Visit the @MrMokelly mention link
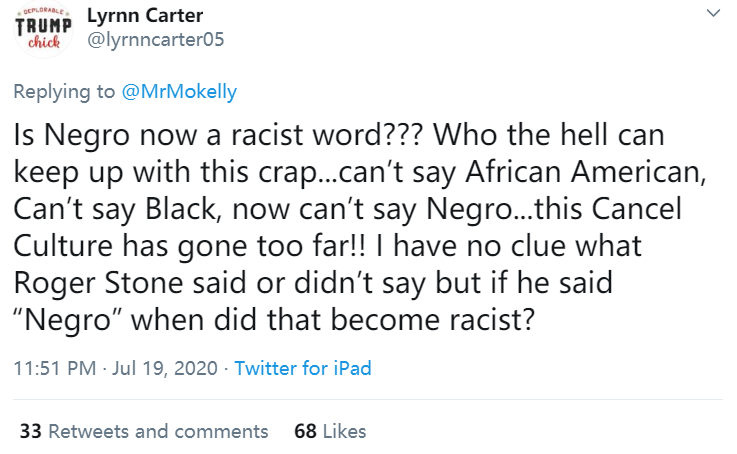 tap(179, 91)
